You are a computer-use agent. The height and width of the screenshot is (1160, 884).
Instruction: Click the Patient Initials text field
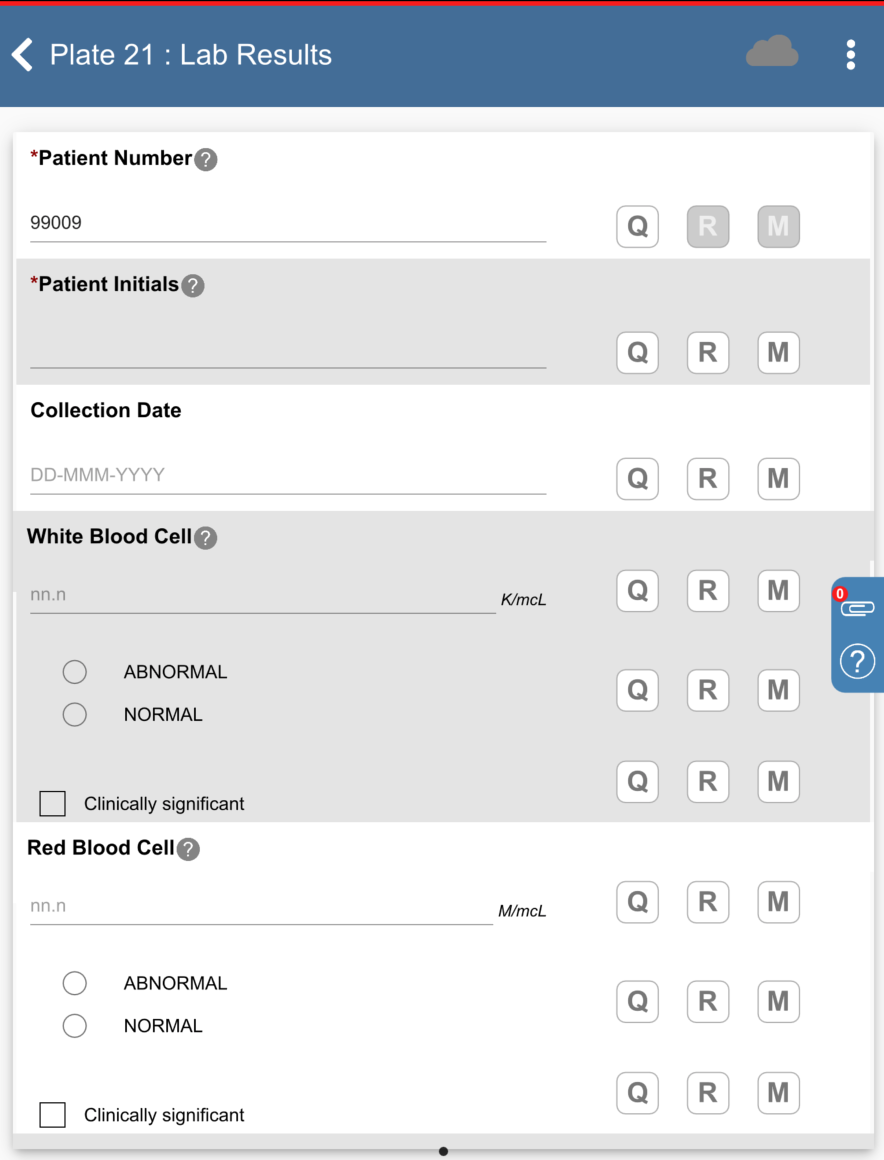coord(288,349)
